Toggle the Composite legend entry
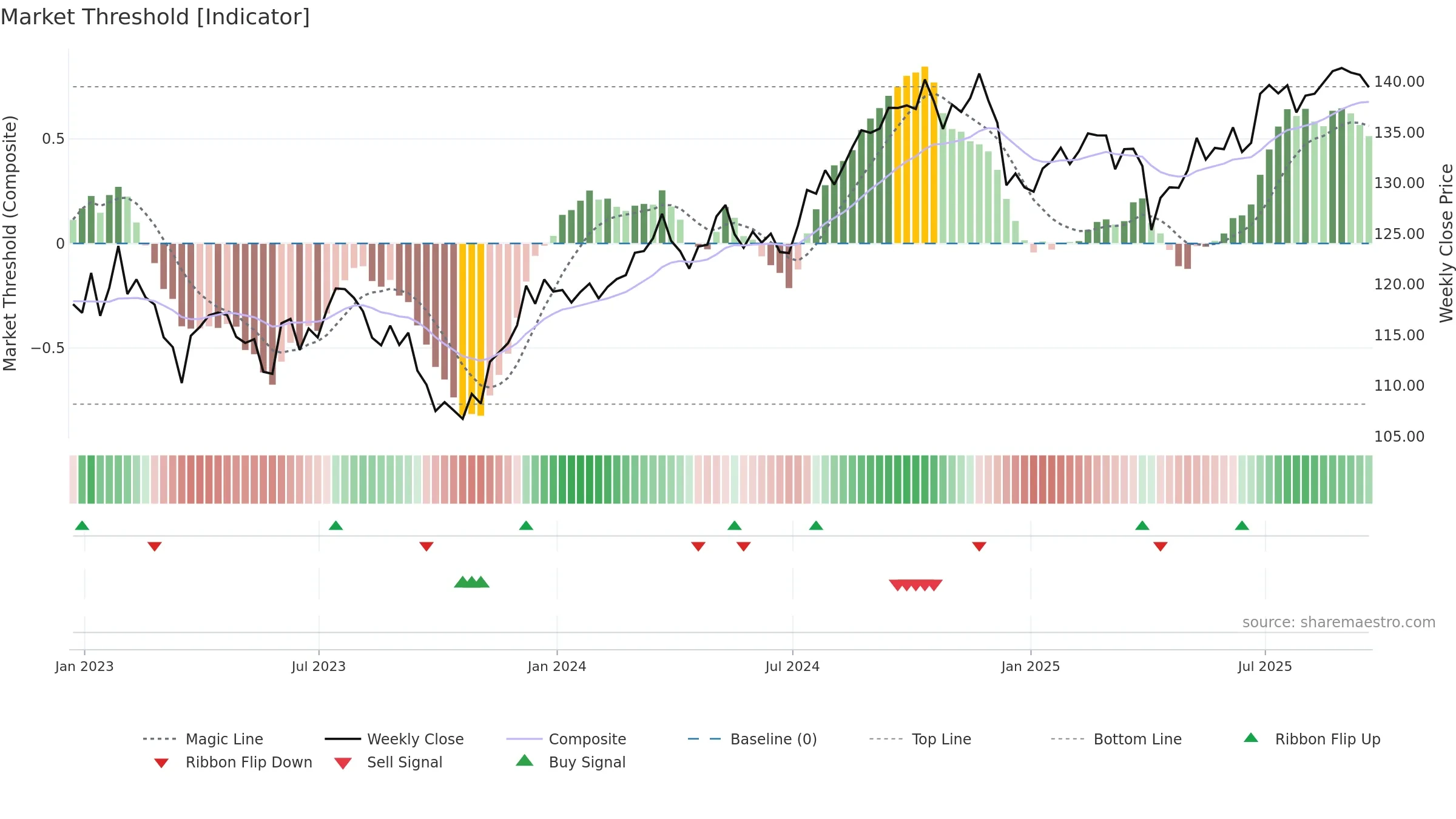The width and height of the screenshot is (1456, 819). [x=566, y=739]
